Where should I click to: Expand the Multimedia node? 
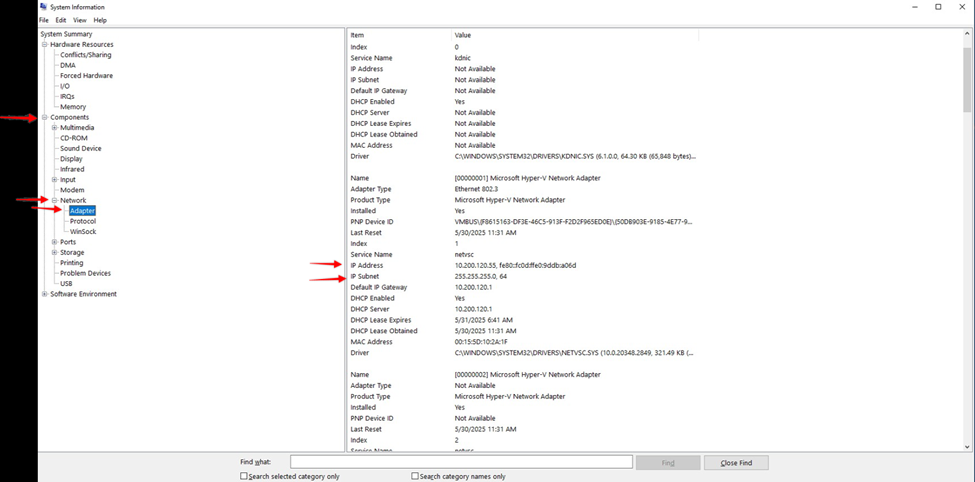click(55, 127)
